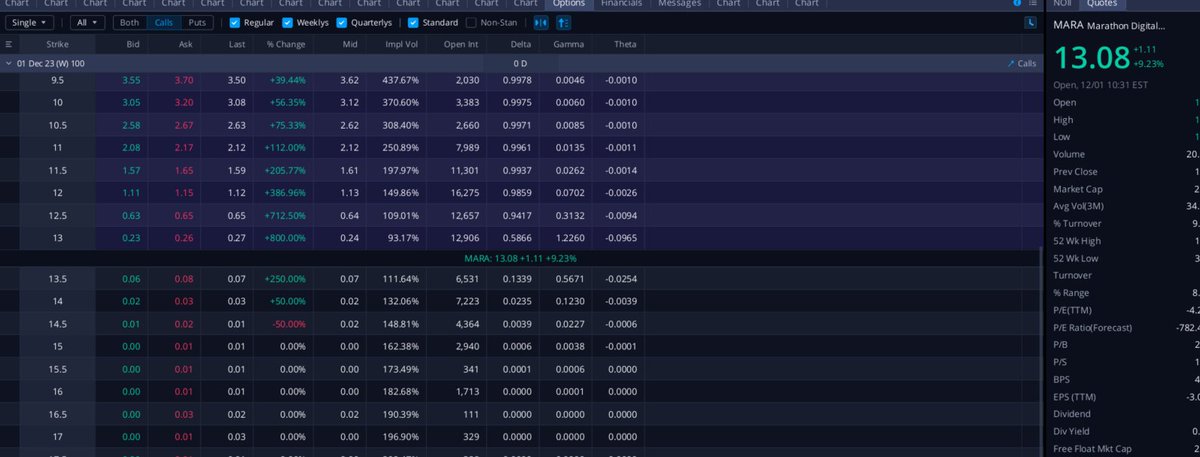Viewport: 1200px width, 457px height.
Task: Open the list menu icon beside info icon
Action: (1033, 4)
